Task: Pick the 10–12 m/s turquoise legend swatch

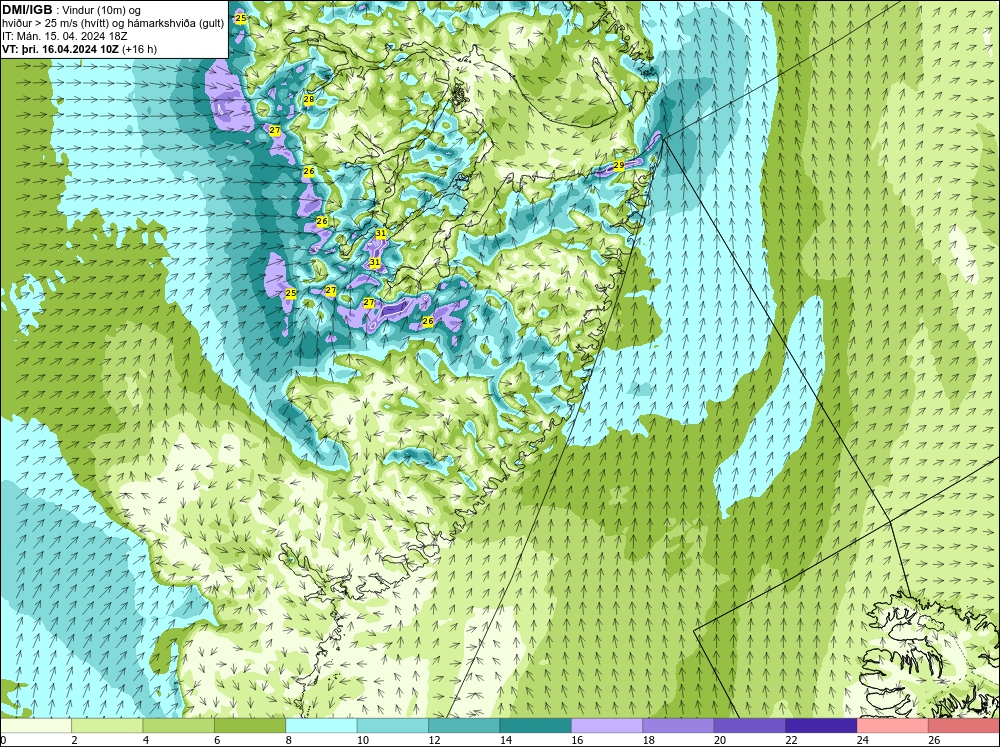Action: tap(393, 725)
